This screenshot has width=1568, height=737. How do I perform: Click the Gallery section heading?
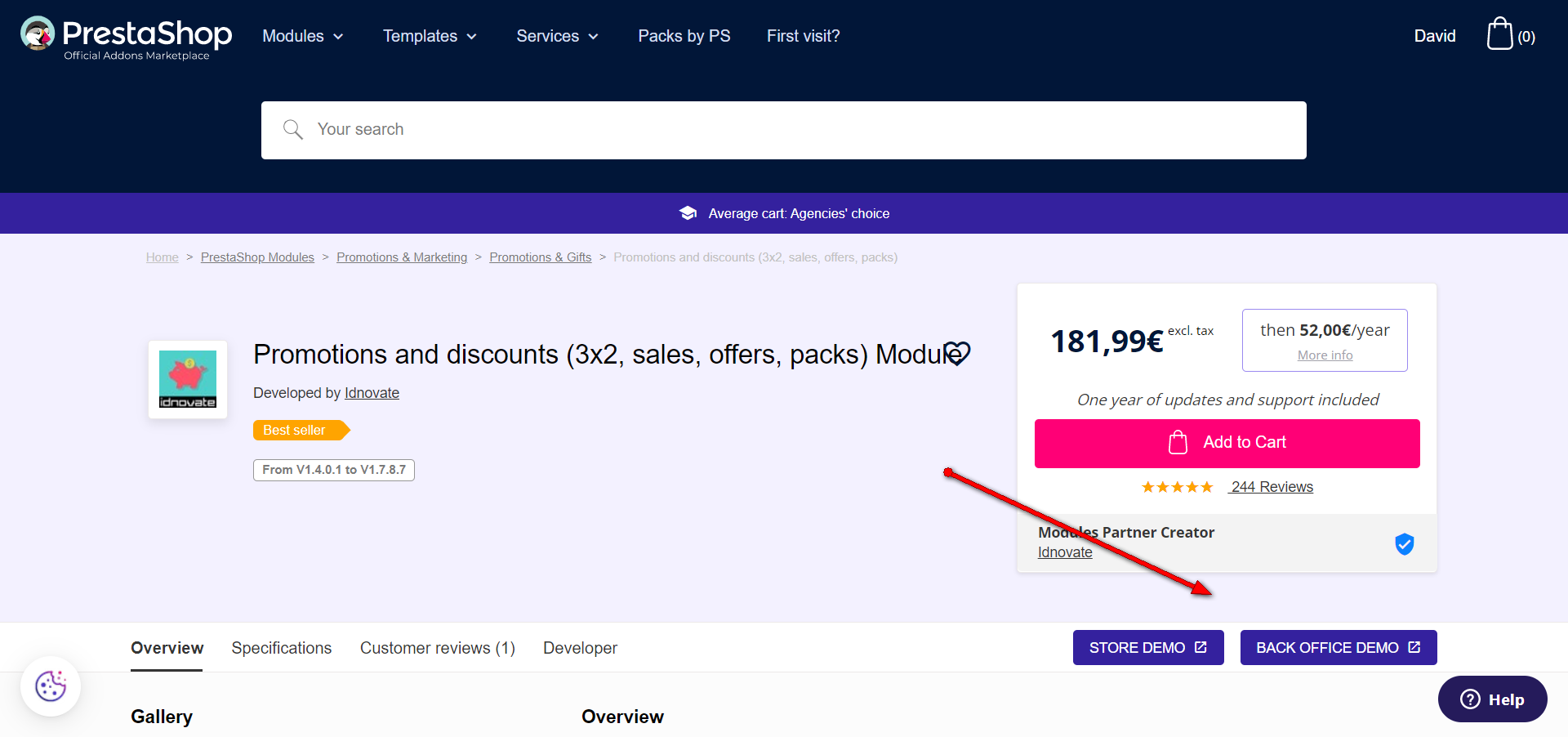pos(162,717)
